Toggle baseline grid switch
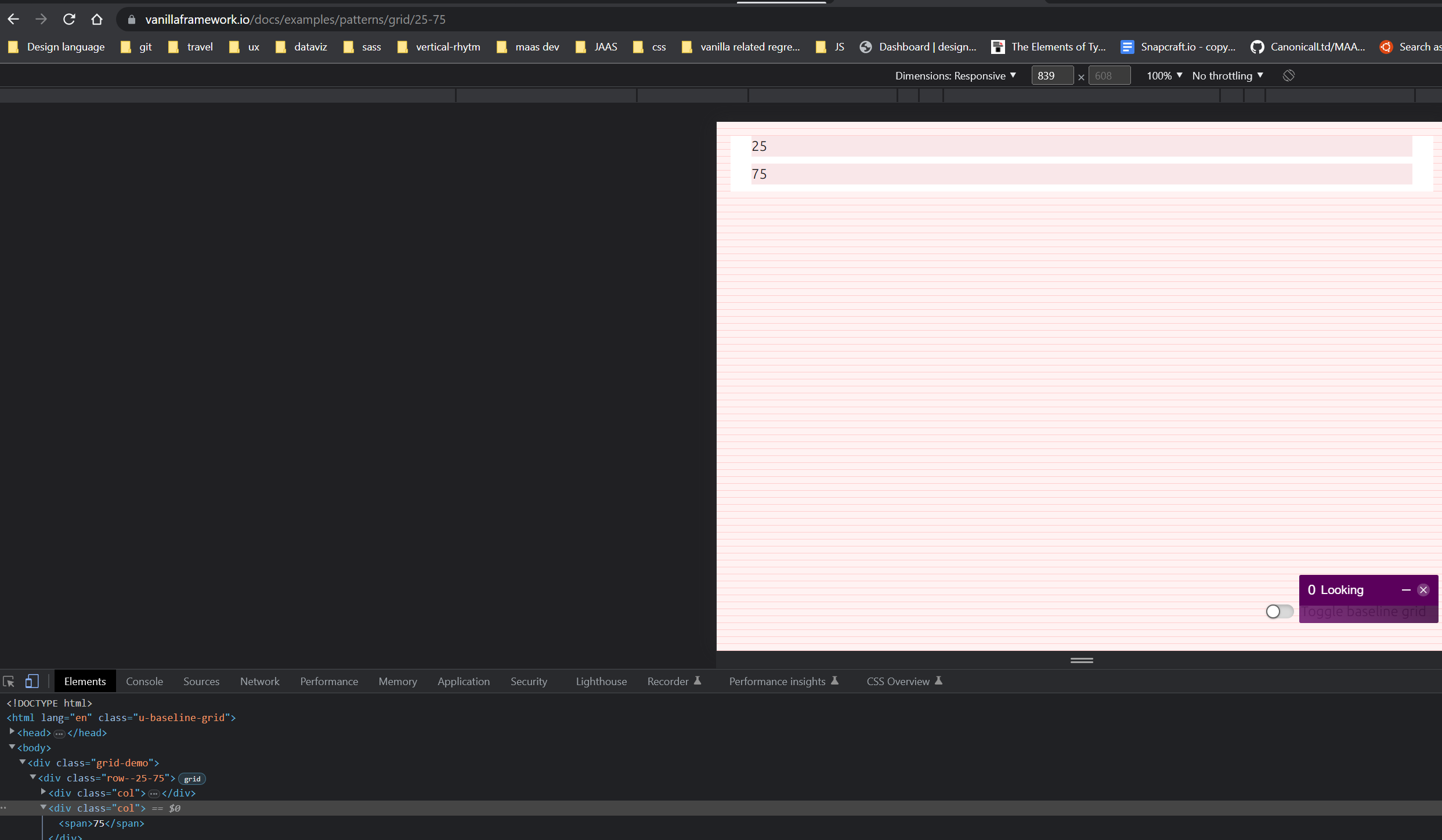Image resolution: width=1442 pixels, height=840 pixels. tap(1279, 611)
